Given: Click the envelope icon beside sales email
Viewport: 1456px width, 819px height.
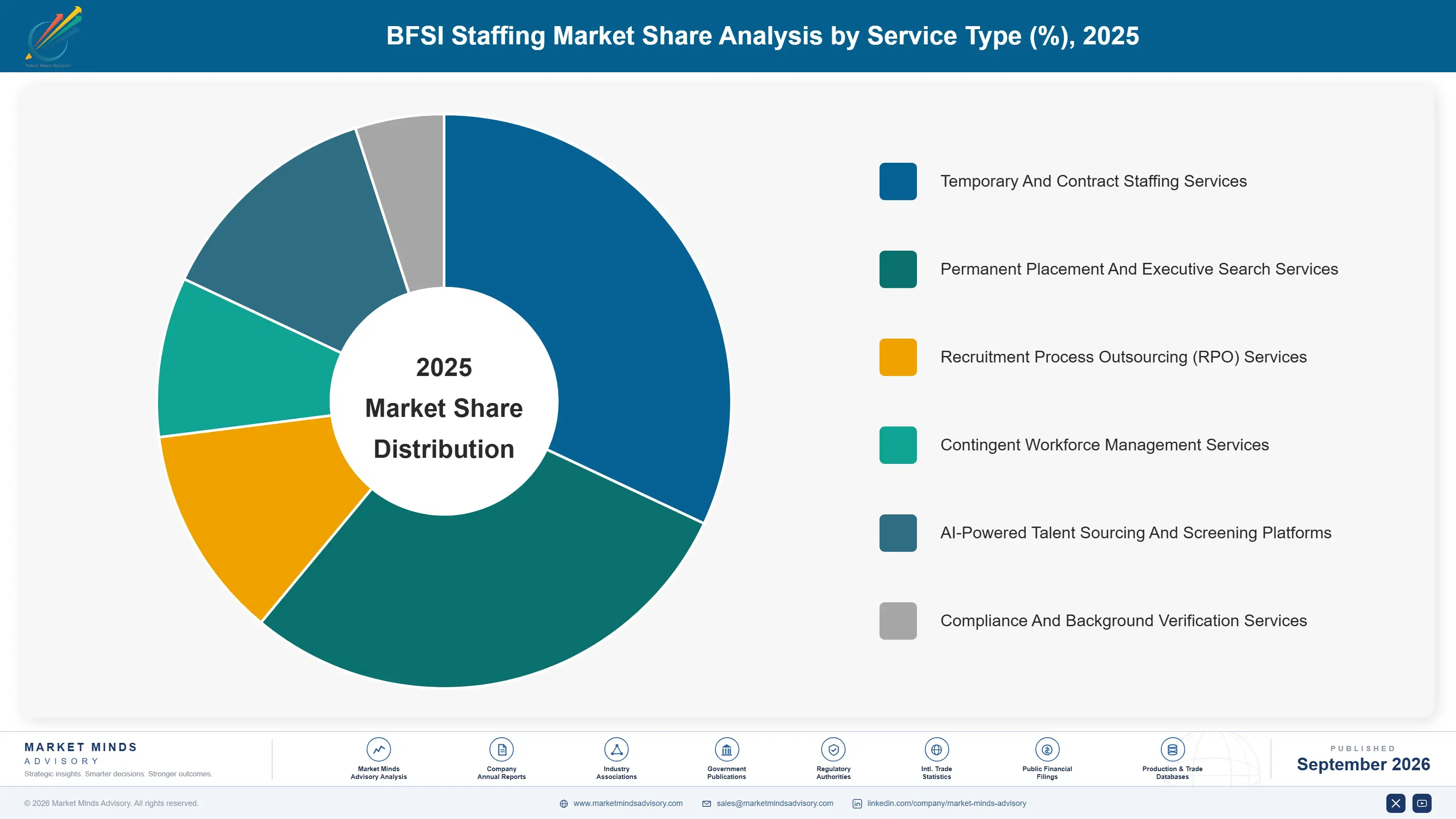Looking at the screenshot, I should [707, 804].
